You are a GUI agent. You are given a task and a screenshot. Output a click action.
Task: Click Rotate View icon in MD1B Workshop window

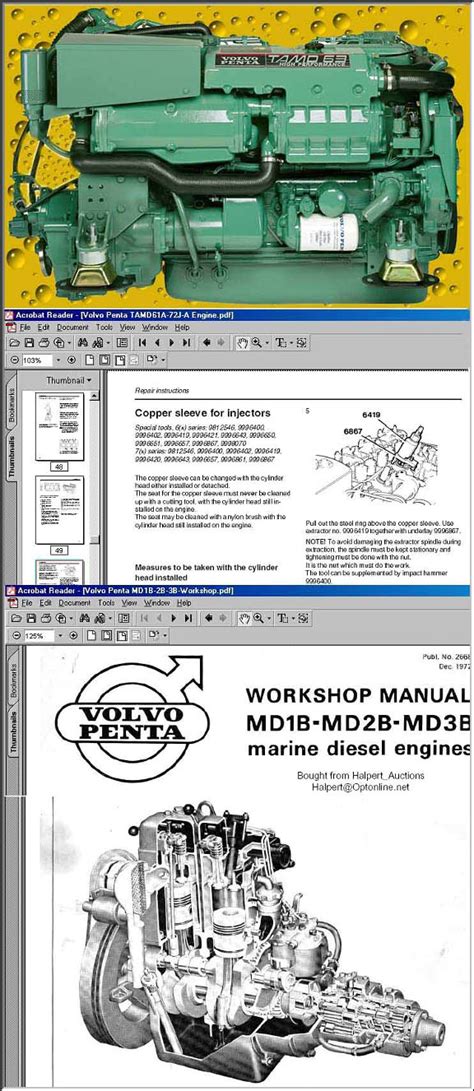pyautogui.click(x=152, y=636)
